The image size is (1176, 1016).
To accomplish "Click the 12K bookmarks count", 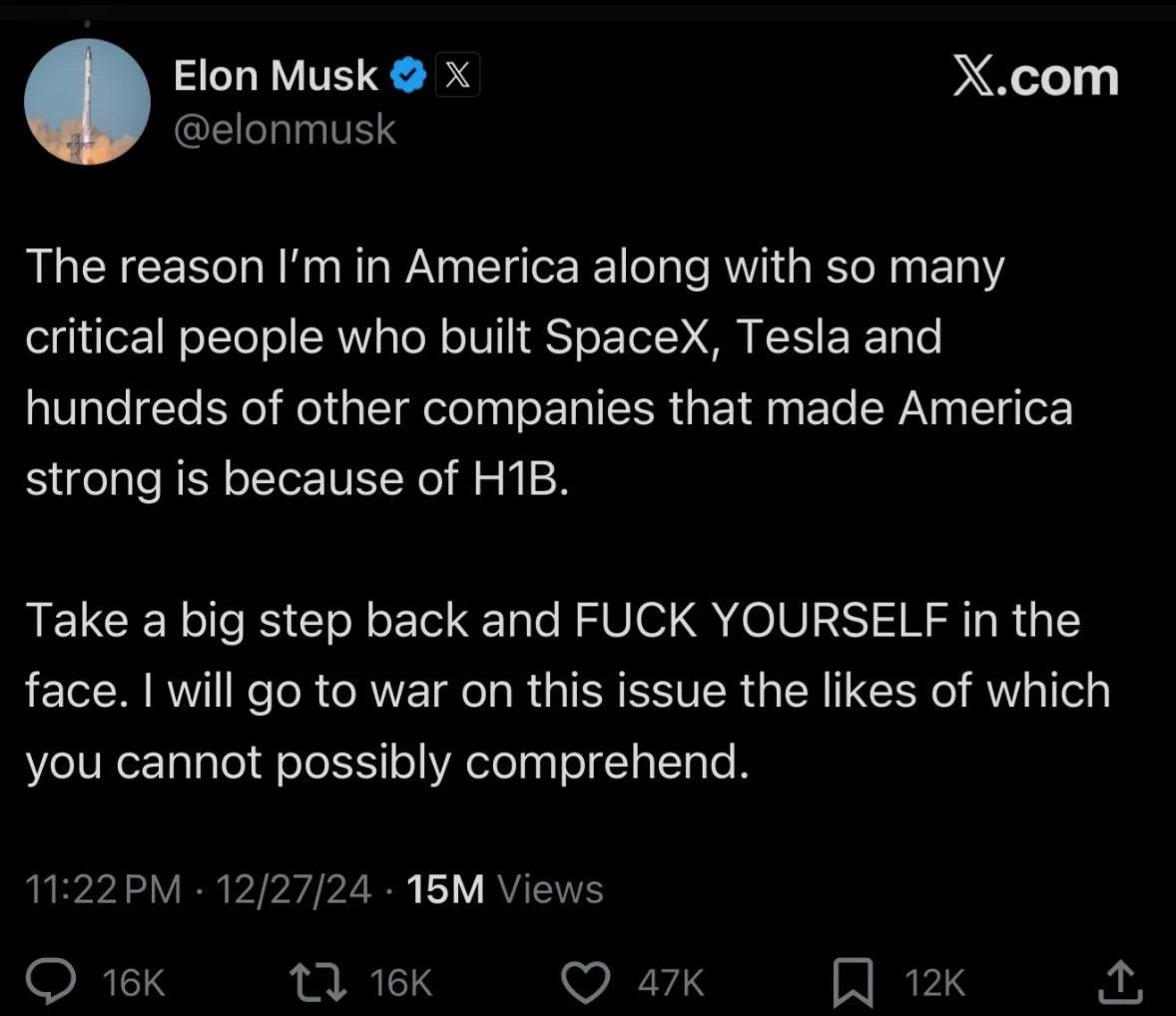I will pyautogui.click(x=935, y=982).
